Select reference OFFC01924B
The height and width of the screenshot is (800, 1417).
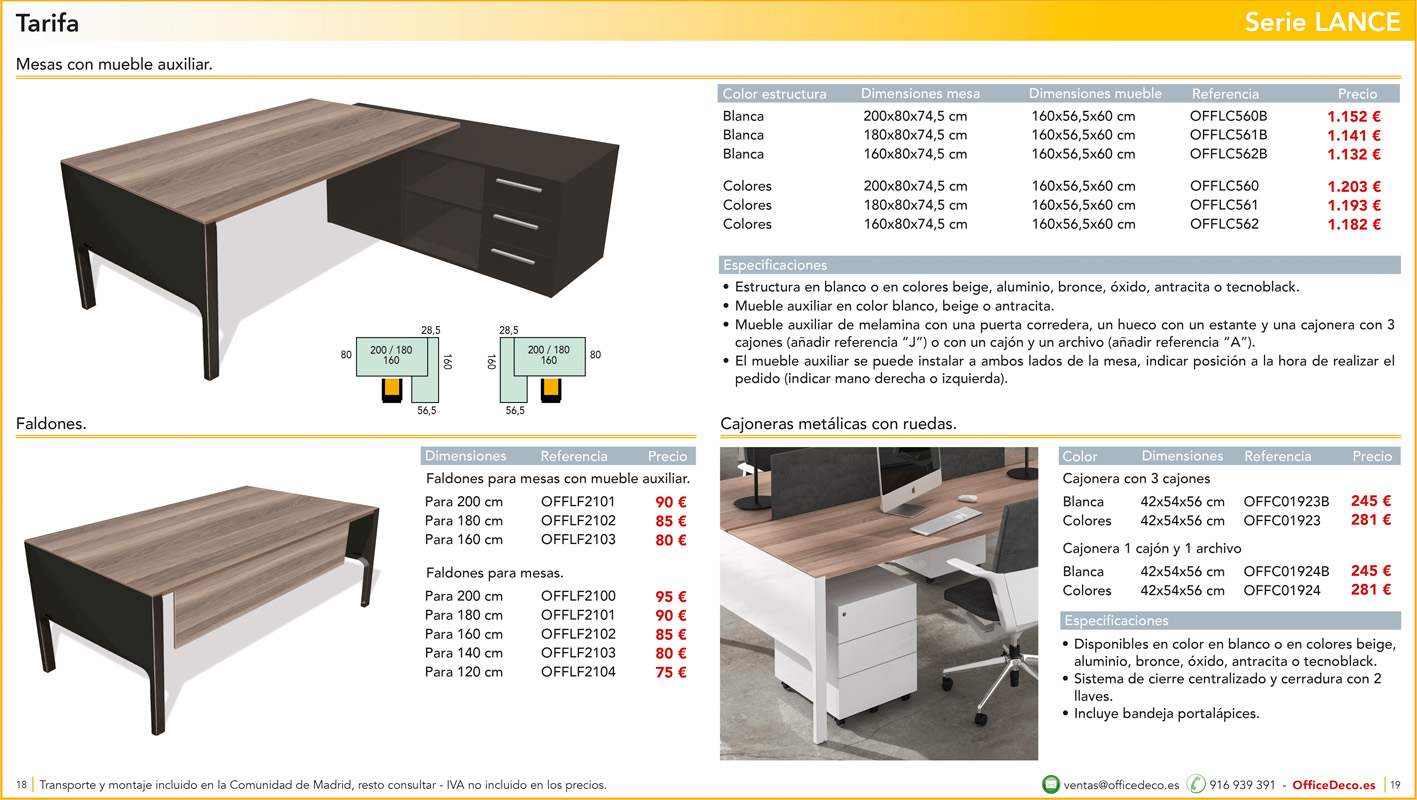(x=1286, y=572)
